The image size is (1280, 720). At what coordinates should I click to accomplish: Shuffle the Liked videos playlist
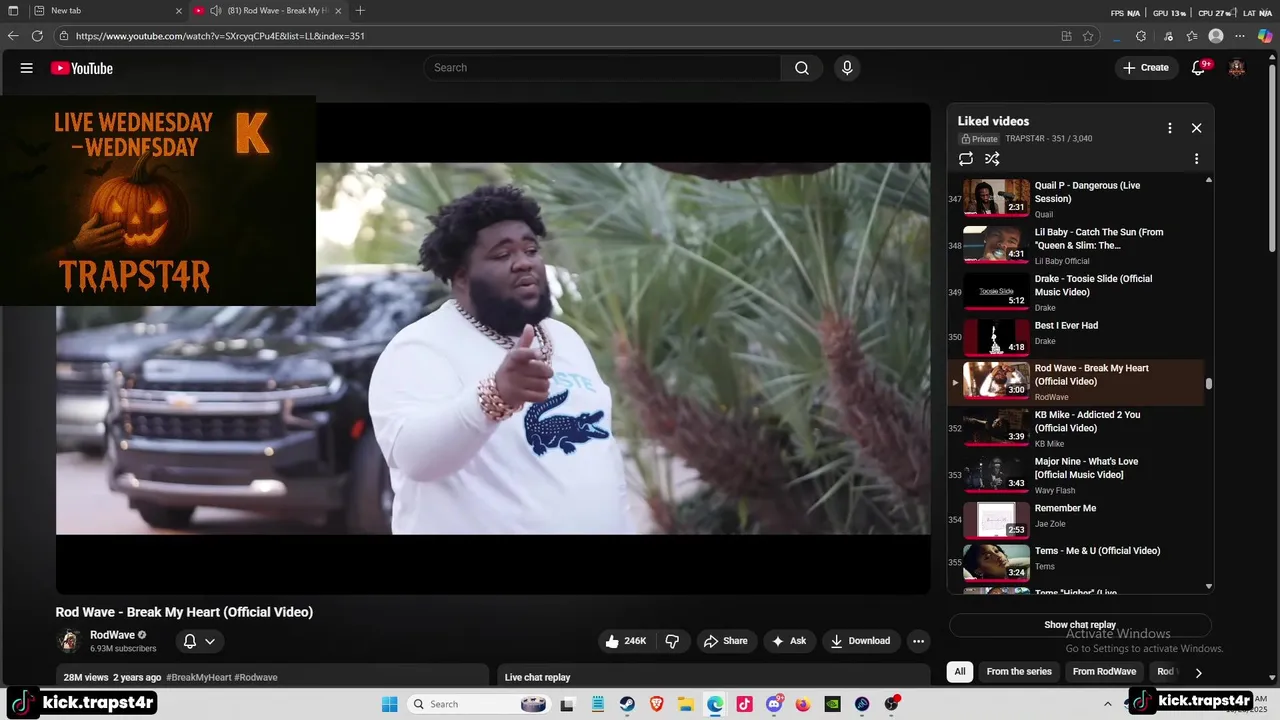(x=992, y=159)
